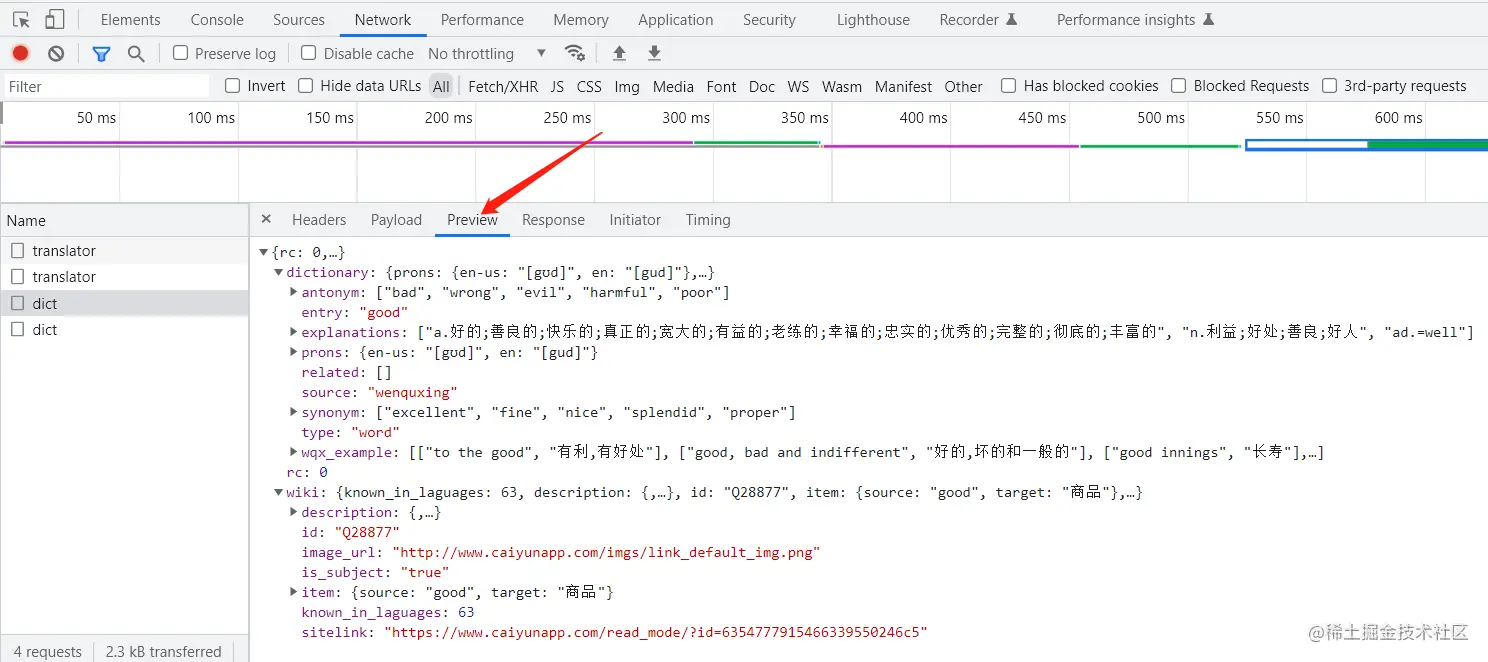
Task: Collapse the root rc object
Action: (x=264, y=252)
